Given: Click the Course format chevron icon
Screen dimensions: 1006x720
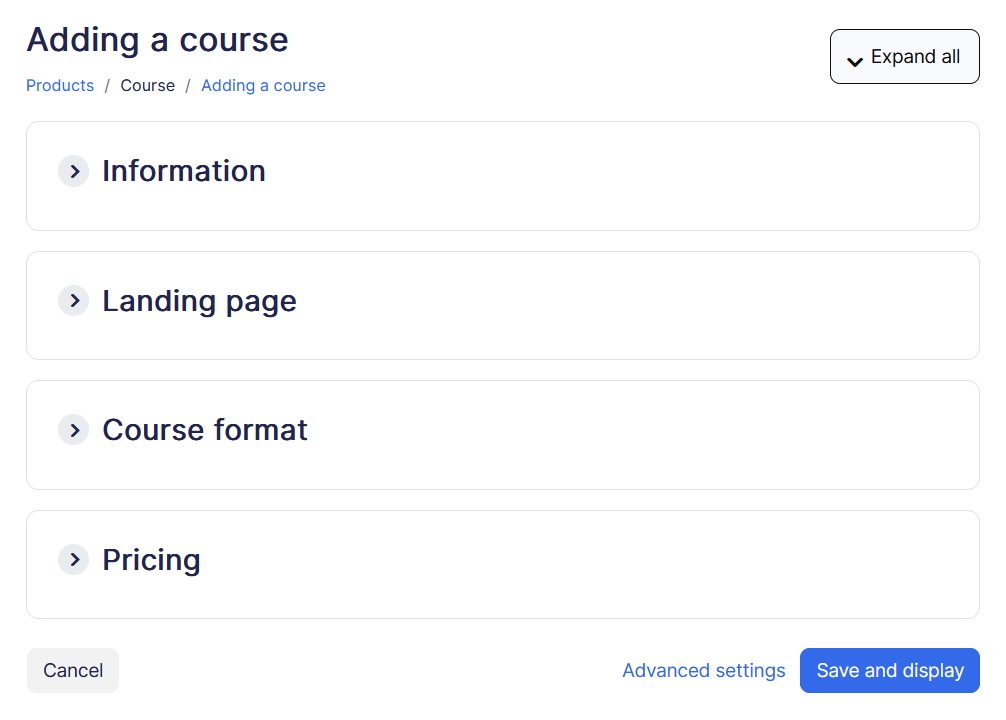Looking at the screenshot, I should [73, 430].
